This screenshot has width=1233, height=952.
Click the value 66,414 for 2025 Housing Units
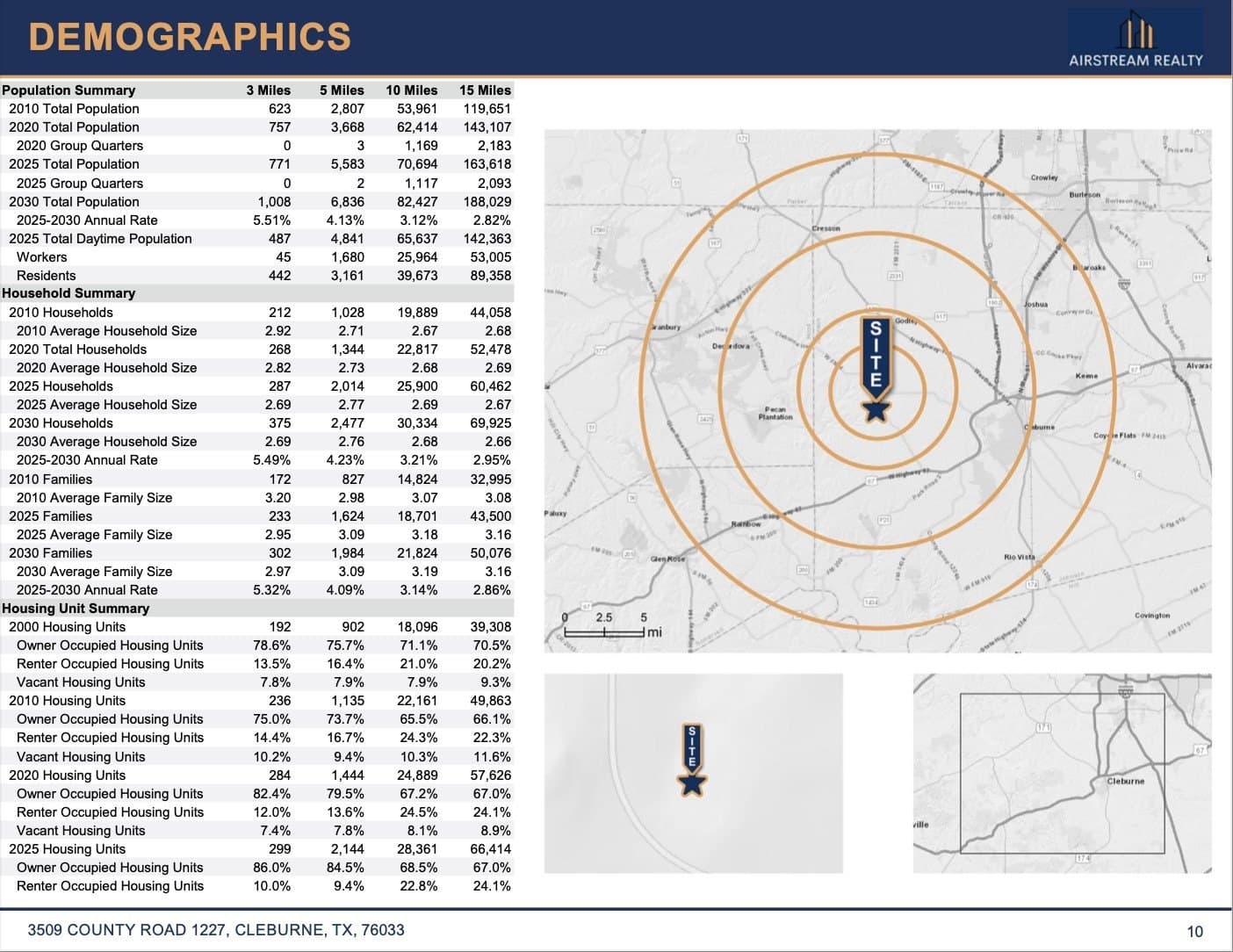tap(490, 848)
